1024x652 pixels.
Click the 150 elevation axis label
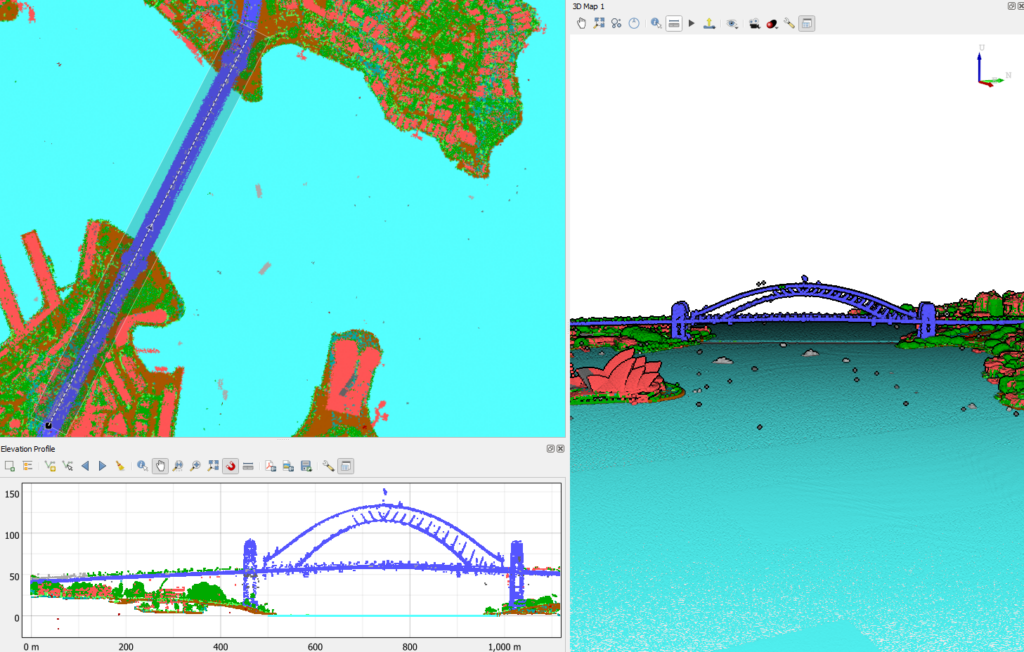[x=12, y=494]
